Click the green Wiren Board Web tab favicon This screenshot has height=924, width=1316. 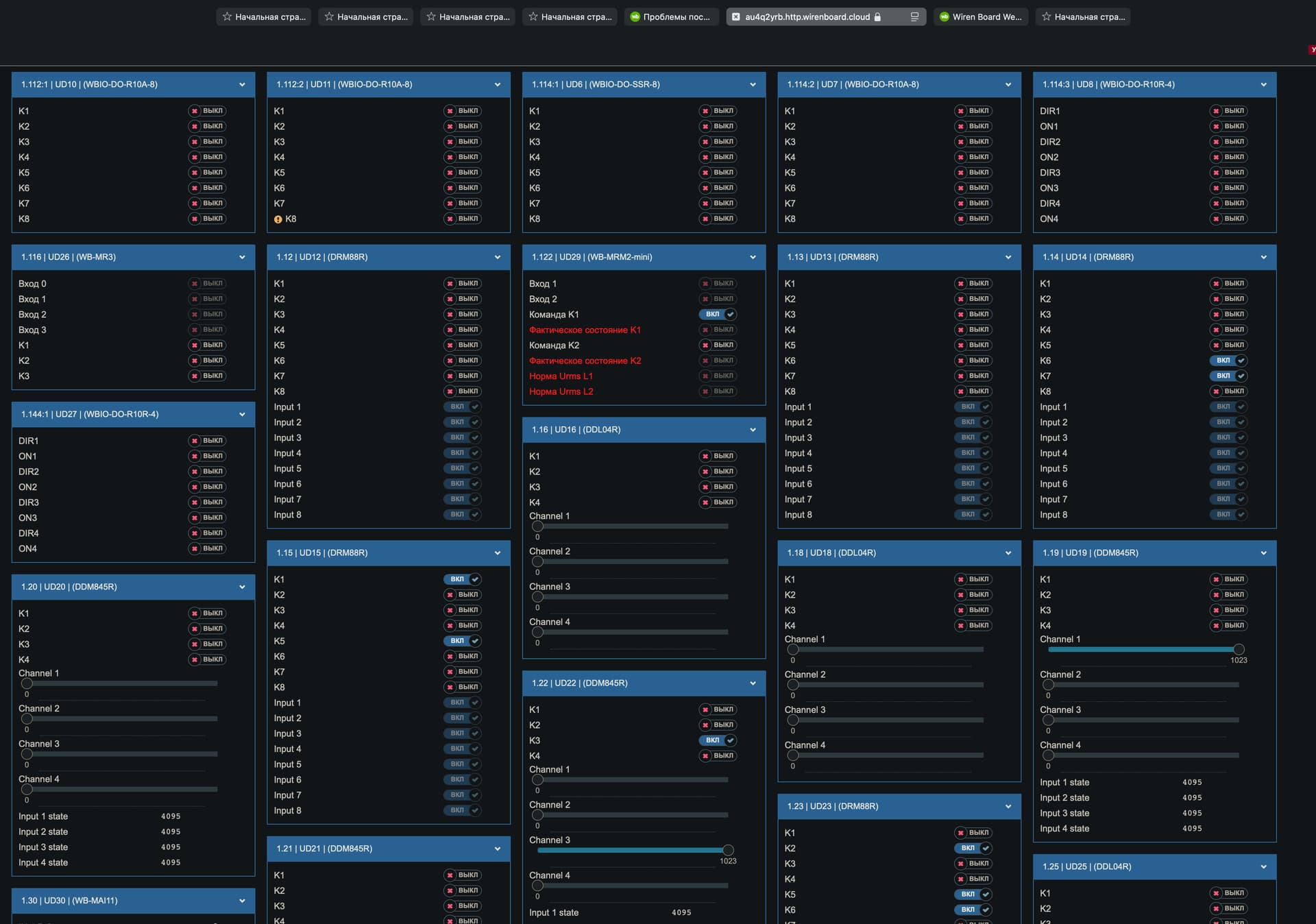pyautogui.click(x=944, y=17)
